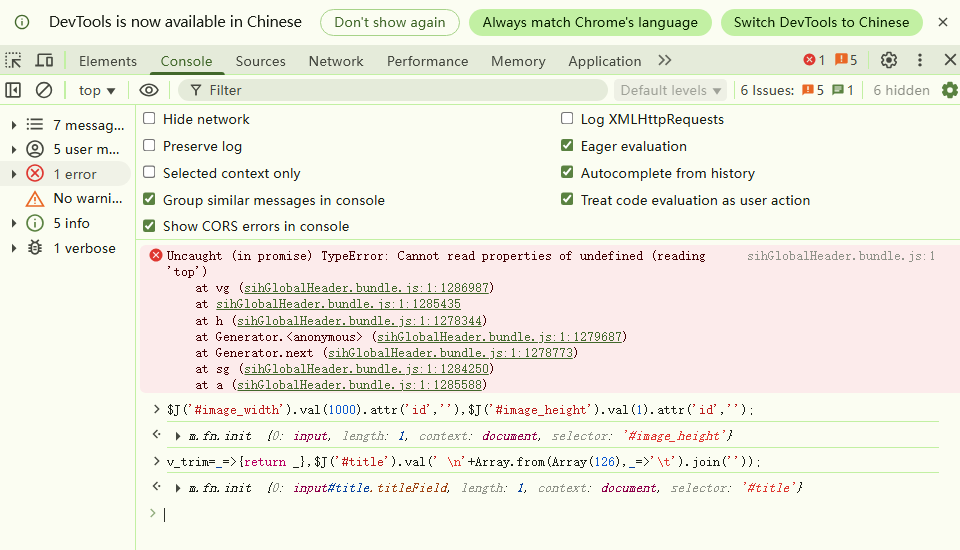
Task: Clear the console with the clear icon
Action: pyautogui.click(x=44, y=90)
